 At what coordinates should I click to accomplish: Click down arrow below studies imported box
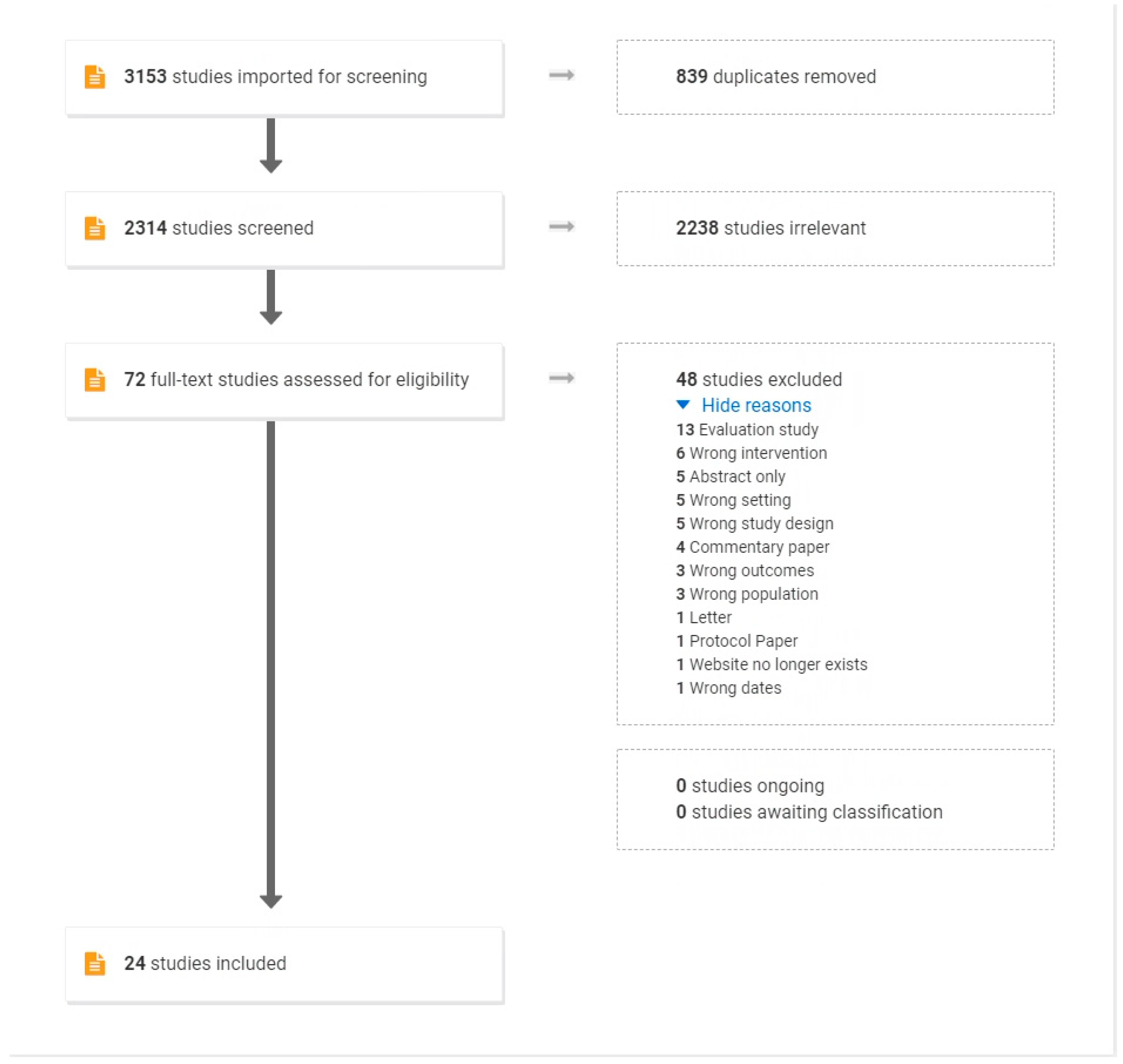[x=271, y=146]
